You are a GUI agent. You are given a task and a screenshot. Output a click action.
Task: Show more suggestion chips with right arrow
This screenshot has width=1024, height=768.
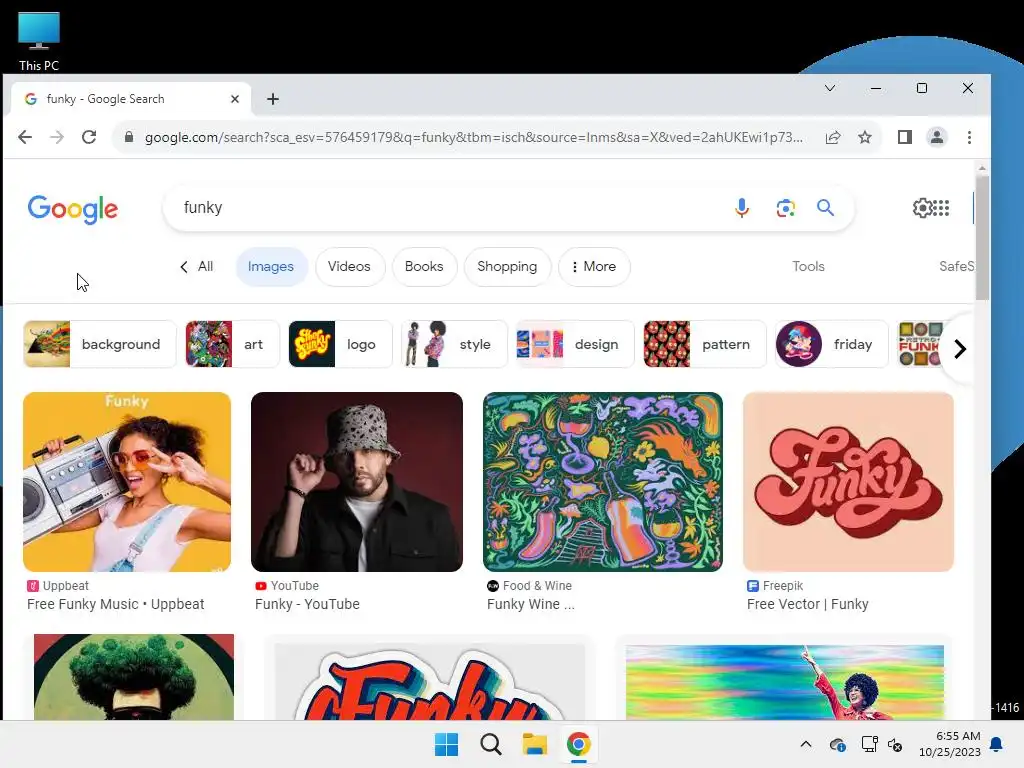[959, 349]
